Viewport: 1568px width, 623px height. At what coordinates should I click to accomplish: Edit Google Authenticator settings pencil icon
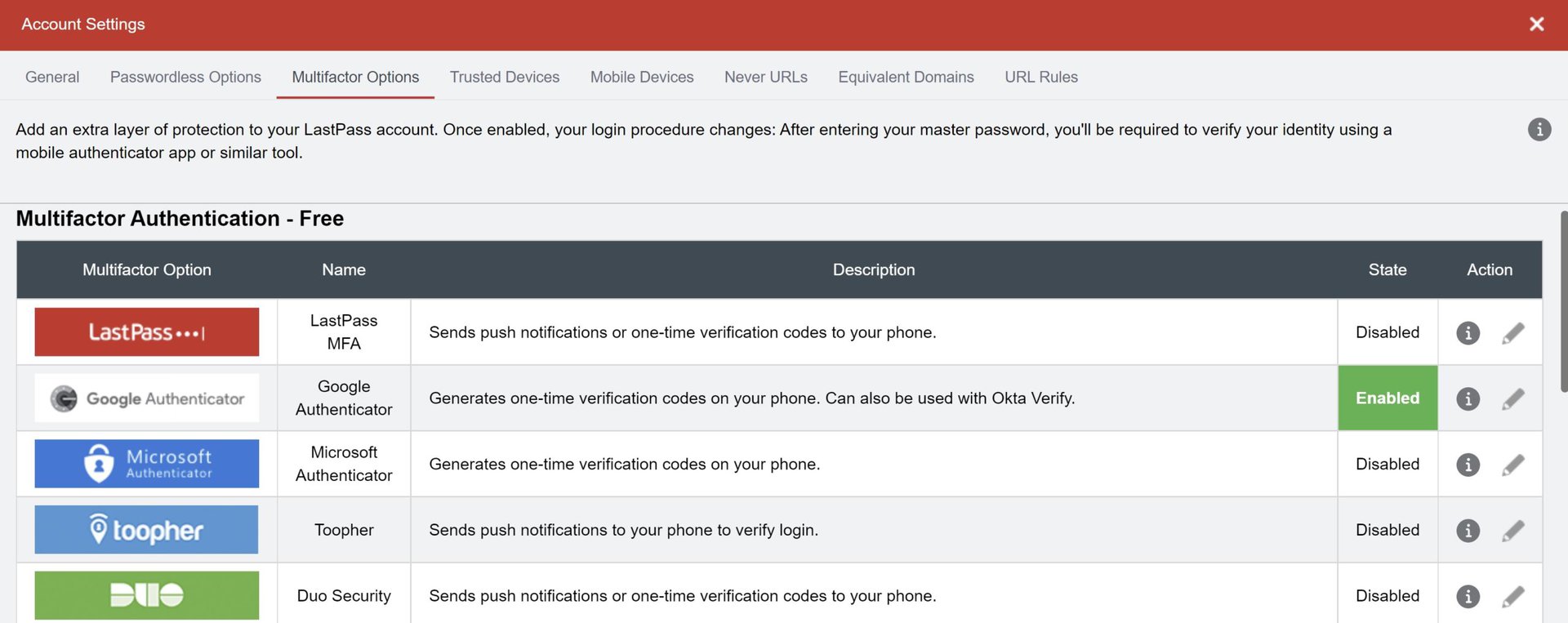[x=1512, y=398]
